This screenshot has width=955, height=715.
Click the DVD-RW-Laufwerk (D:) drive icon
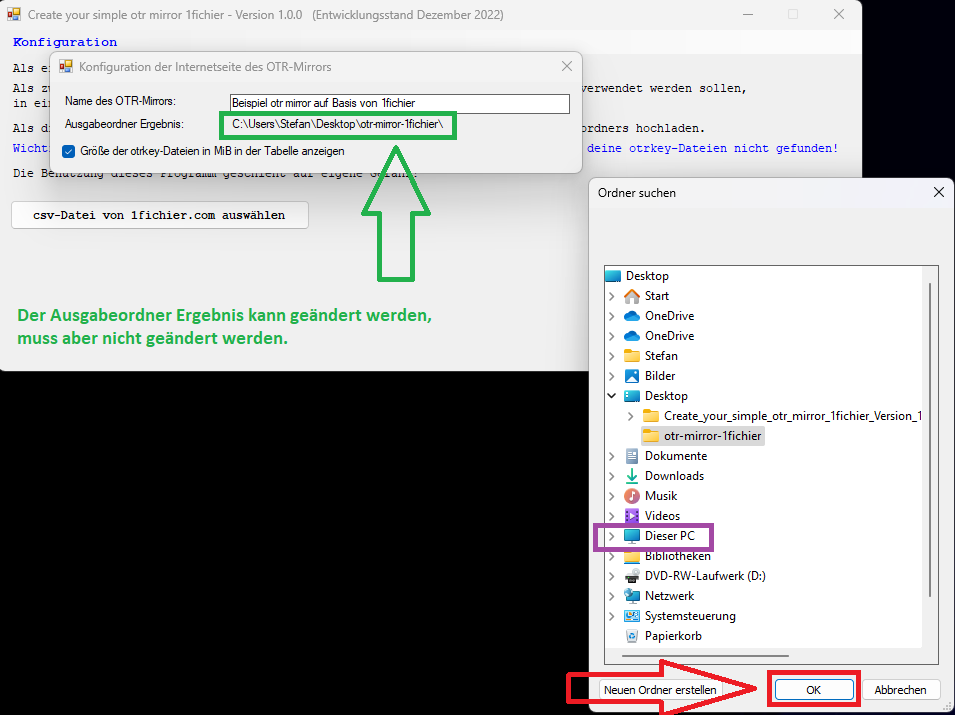tap(631, 576)
